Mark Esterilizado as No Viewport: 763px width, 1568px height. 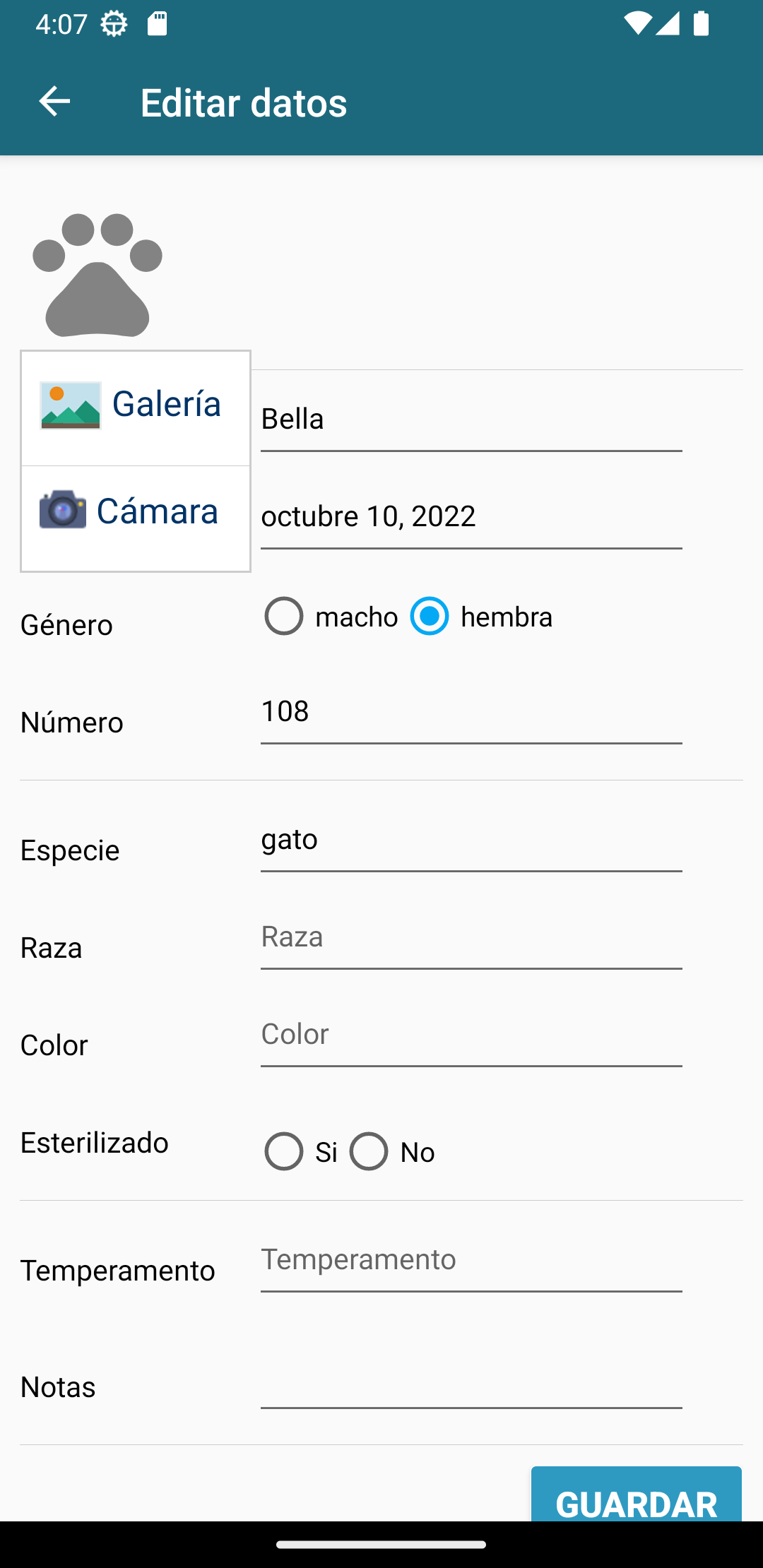click(369, 1151)
